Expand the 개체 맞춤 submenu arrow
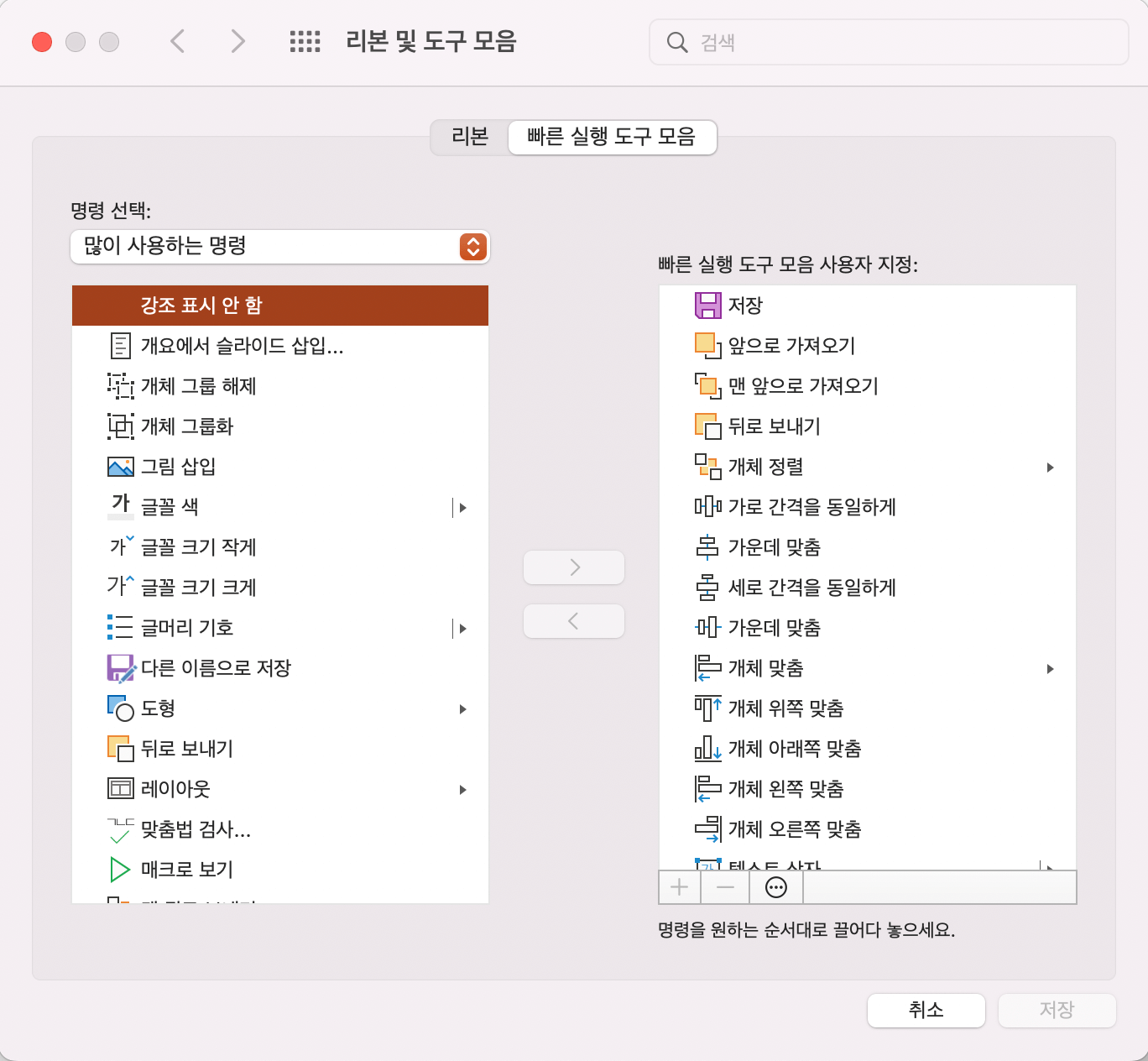This screenshot has width=1148, height=1061. click(1050, 669)
